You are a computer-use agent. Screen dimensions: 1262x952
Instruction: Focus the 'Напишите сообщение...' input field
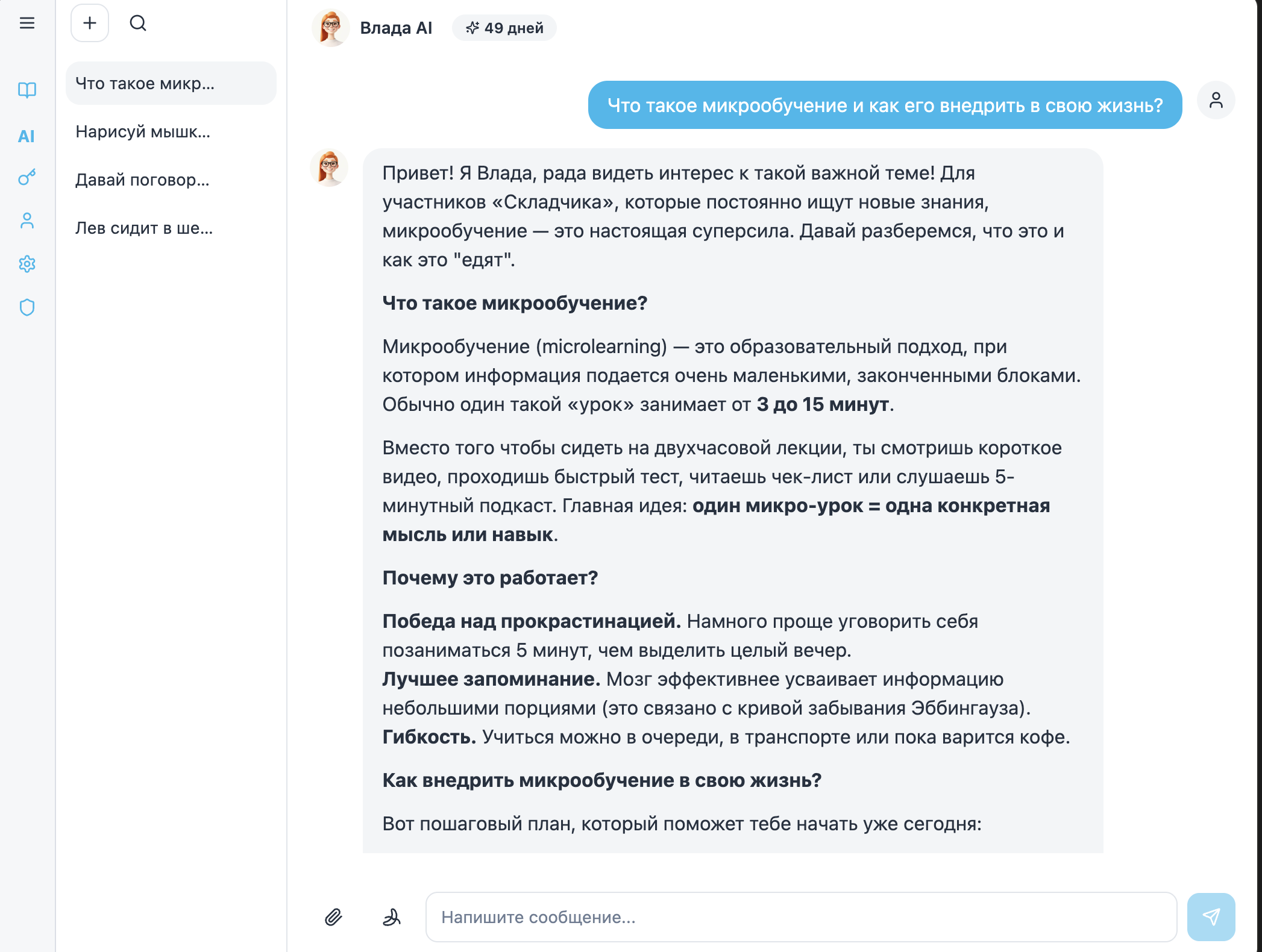[x=800, y=917]
